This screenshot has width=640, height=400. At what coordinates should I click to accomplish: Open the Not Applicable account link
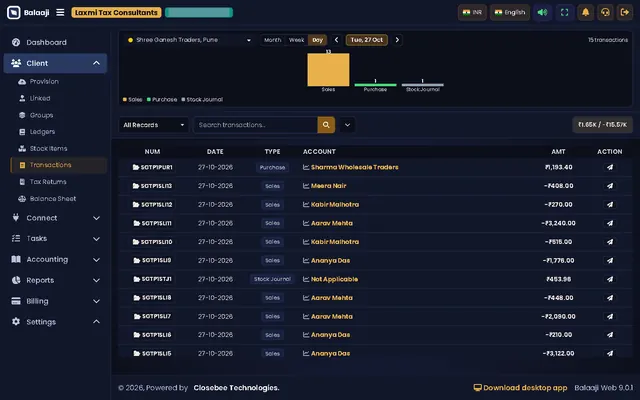(334, 279)
